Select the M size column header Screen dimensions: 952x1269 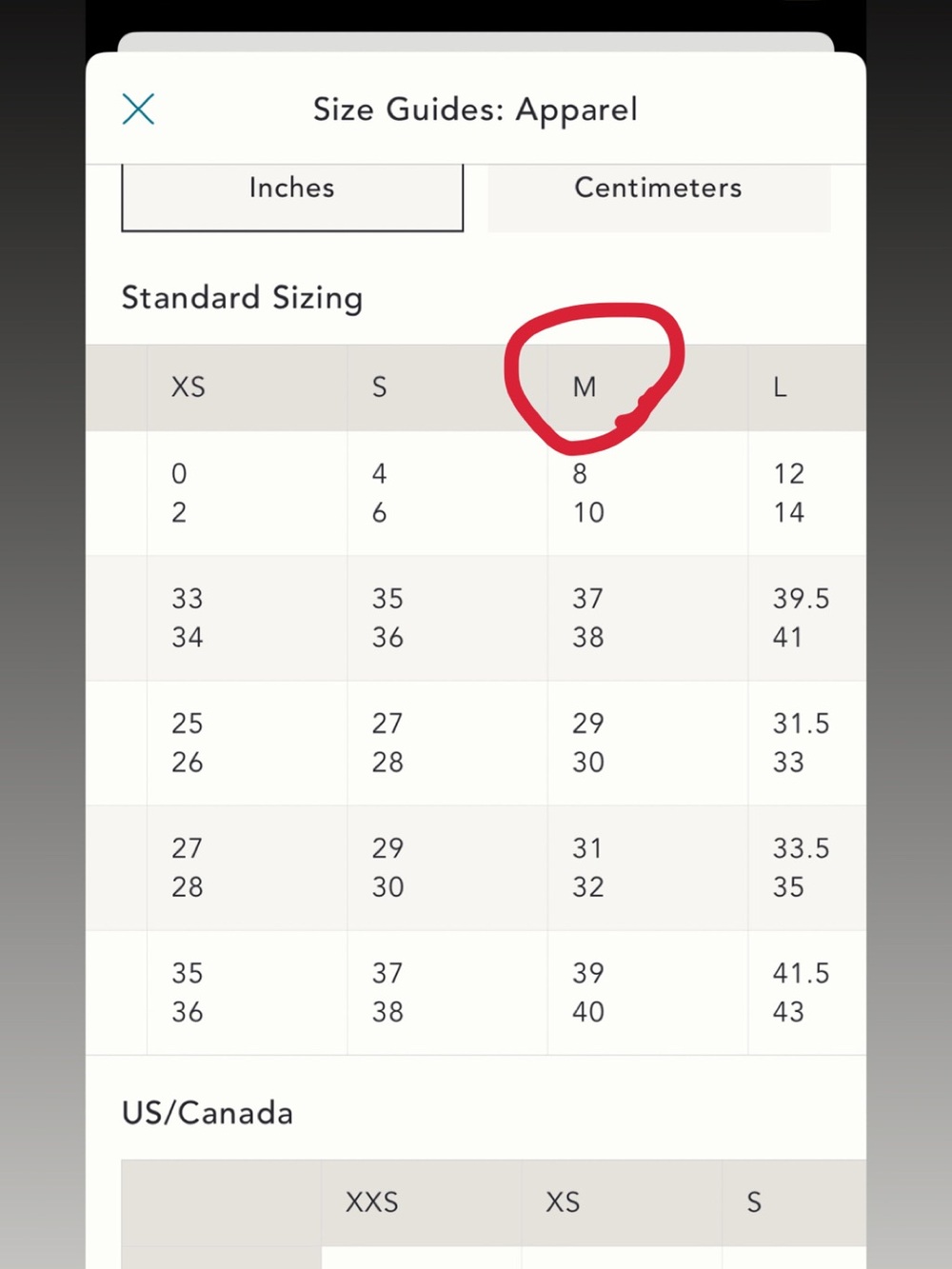(584, 387)
